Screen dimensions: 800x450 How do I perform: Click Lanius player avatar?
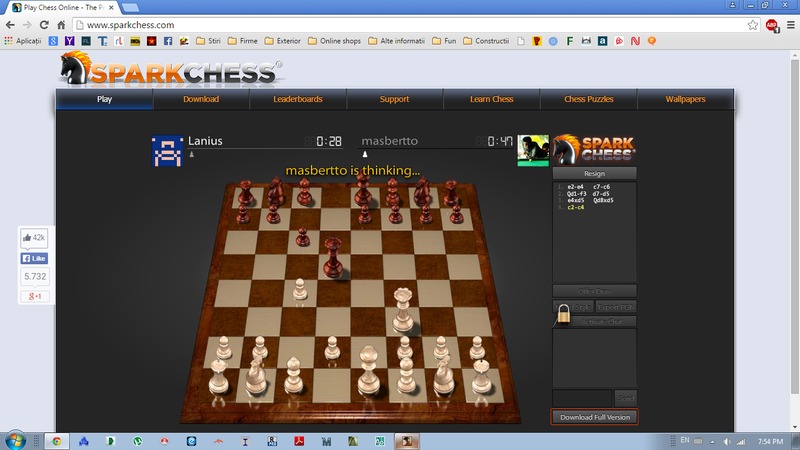[167, 151]
